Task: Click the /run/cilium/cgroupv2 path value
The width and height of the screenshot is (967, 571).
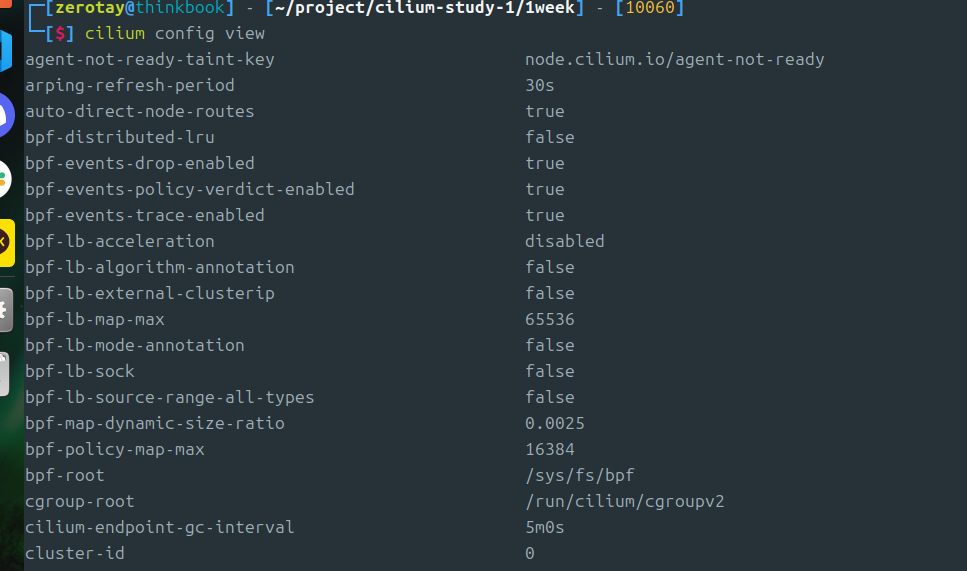Action: click(x=625, y=501)
